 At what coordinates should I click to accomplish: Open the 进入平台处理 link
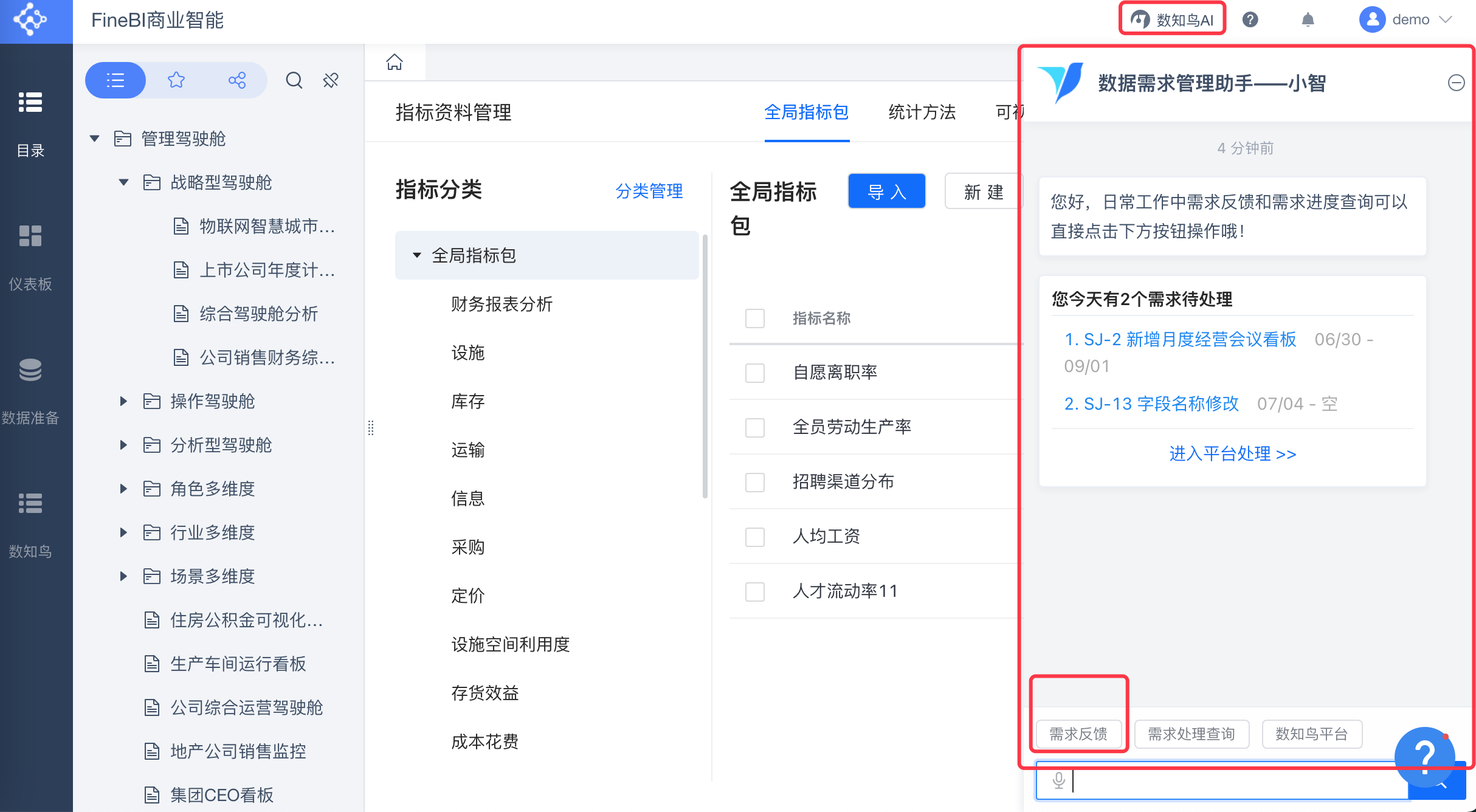pyautogui.click(x=1232, y=453)
